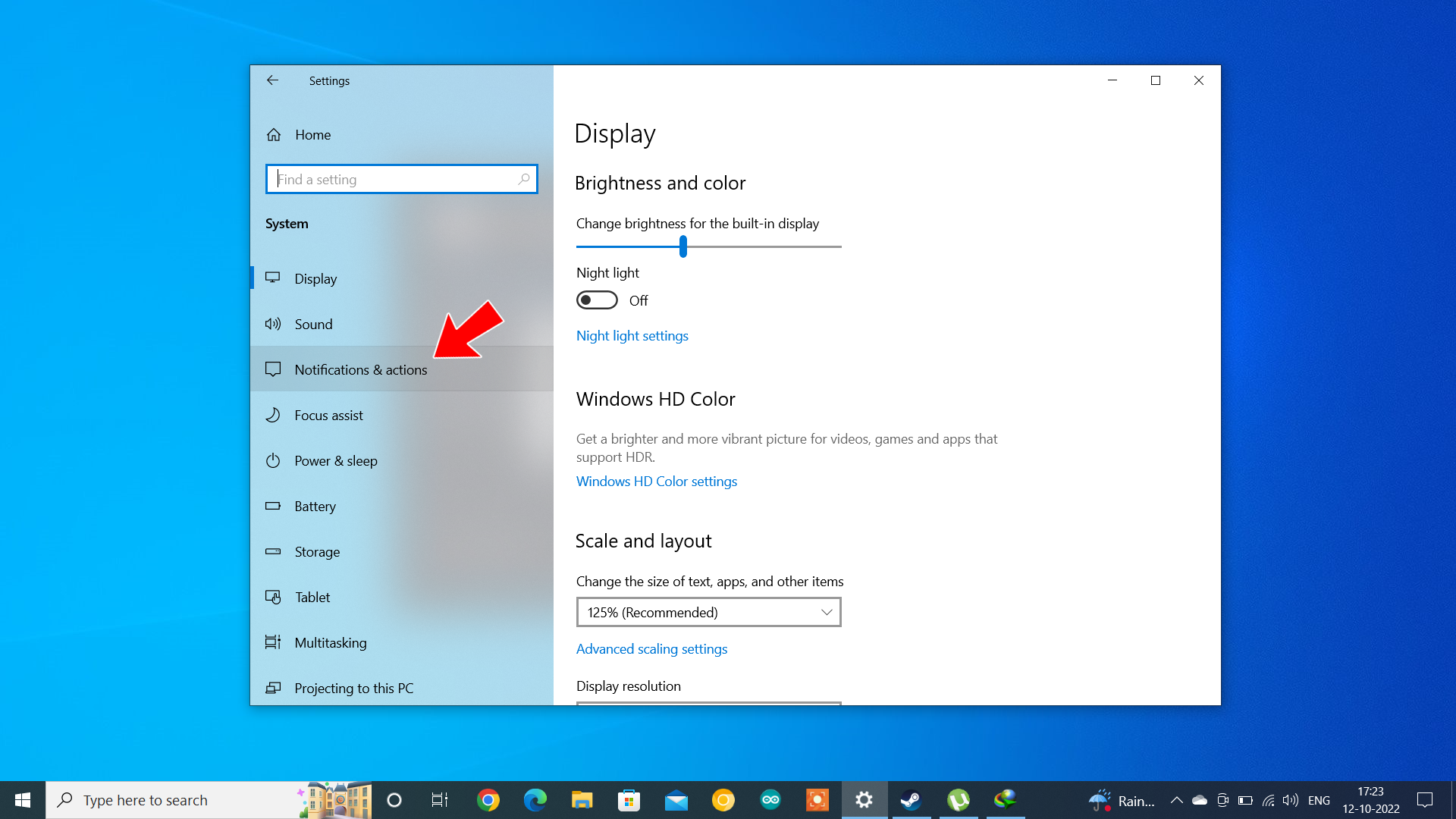
Task: Adjust the built-in display brightness slider
Action: coord(683,246)
